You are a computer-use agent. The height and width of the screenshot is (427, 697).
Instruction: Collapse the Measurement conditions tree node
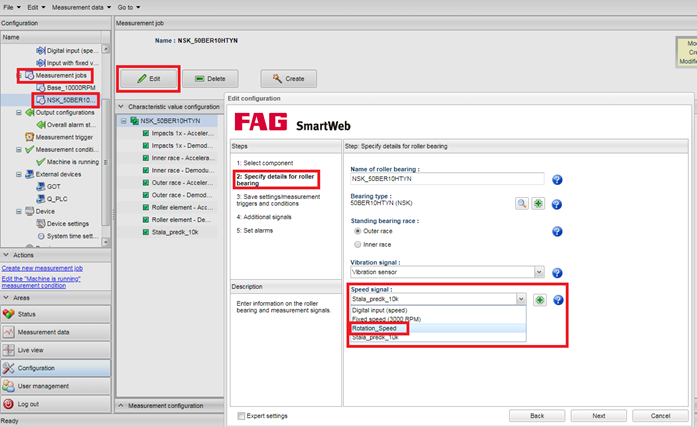coord(19,150)
